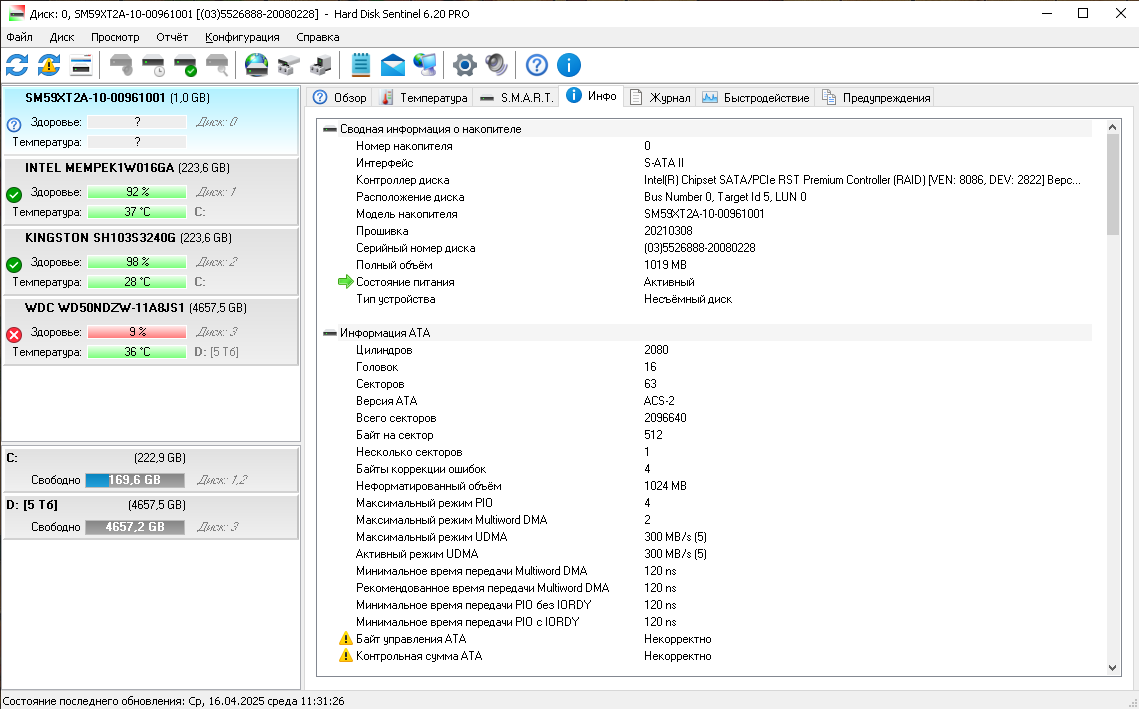
Task: Click the green check status icon of KINGSTON SH103S3240G
Action: (14, 264)
